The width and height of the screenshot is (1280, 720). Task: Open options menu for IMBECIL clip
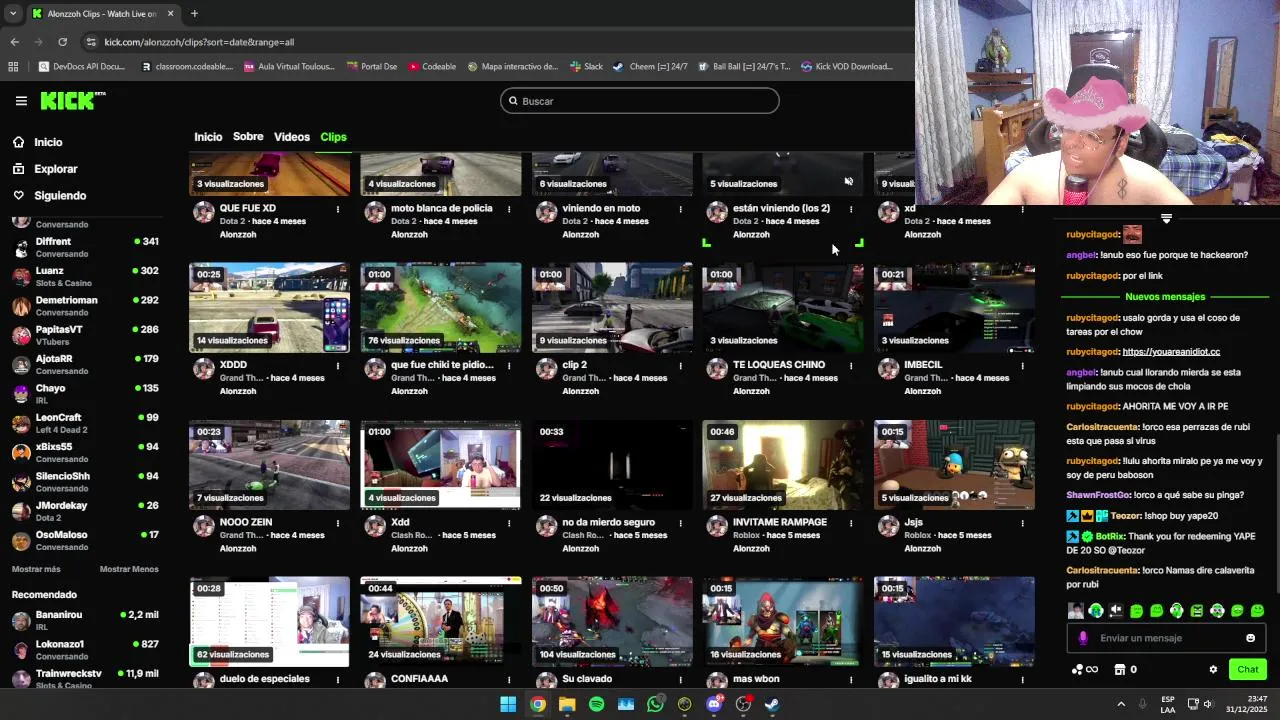point(1022,366)
